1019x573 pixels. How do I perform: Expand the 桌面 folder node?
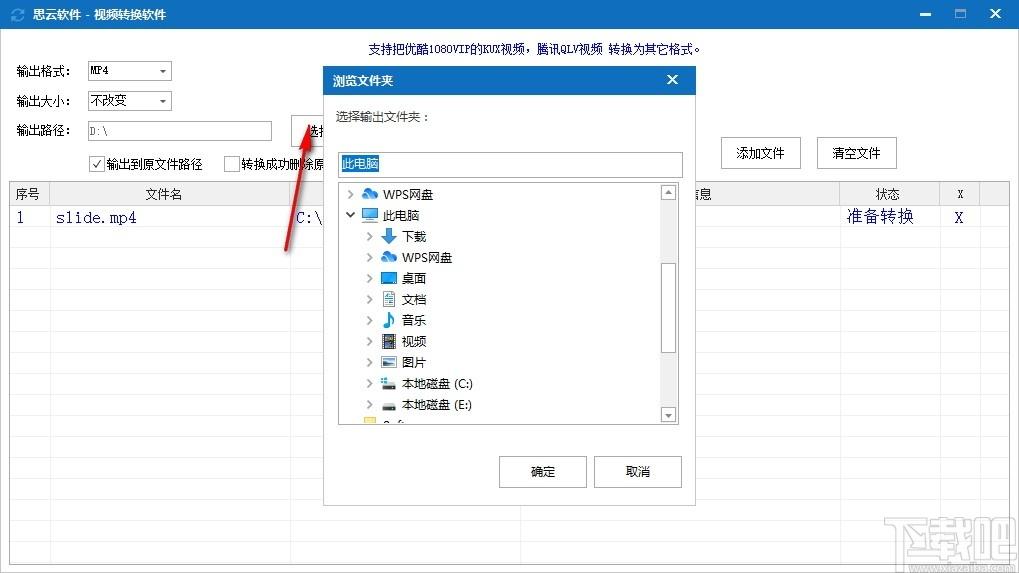coord(369,278)
